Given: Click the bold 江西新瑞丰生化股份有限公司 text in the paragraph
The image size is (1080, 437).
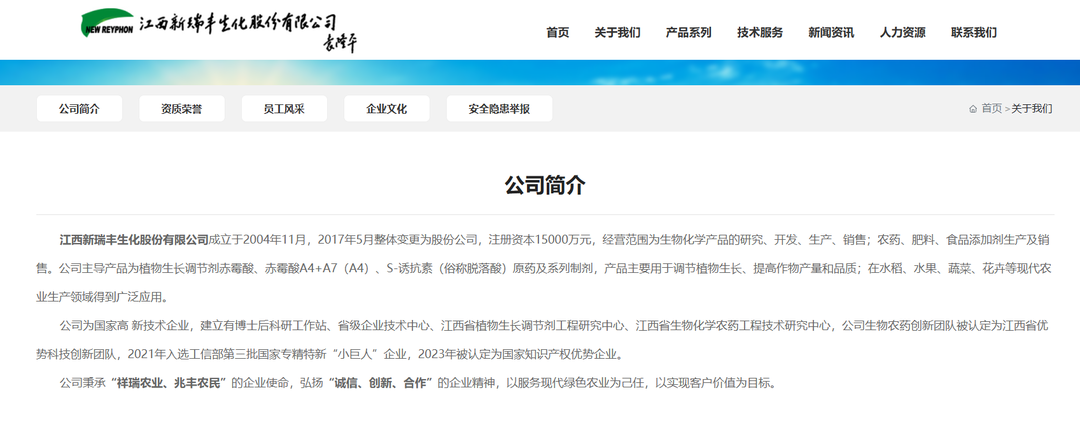Looking at the screenshot, I should [134, 240].
